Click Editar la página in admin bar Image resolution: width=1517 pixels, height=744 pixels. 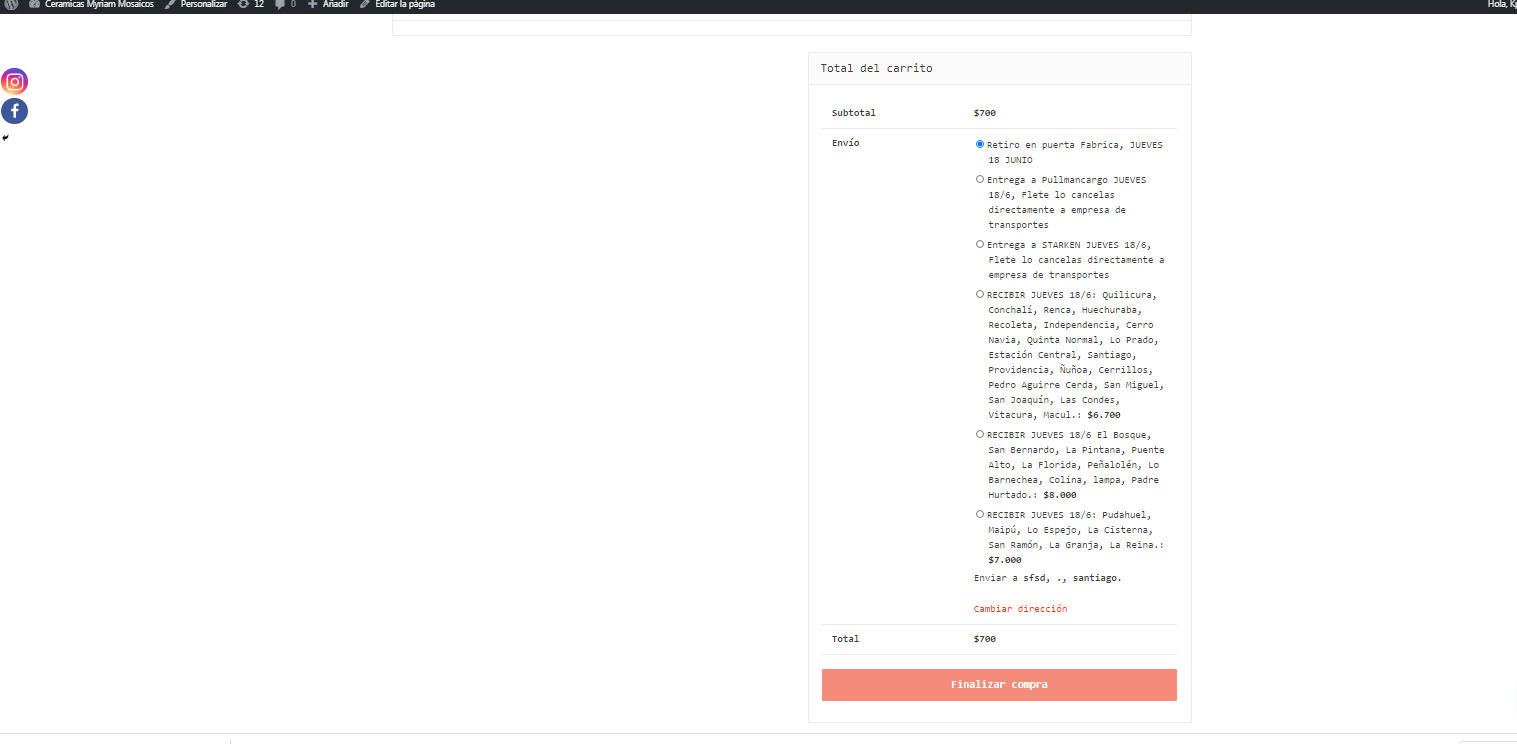397,5
